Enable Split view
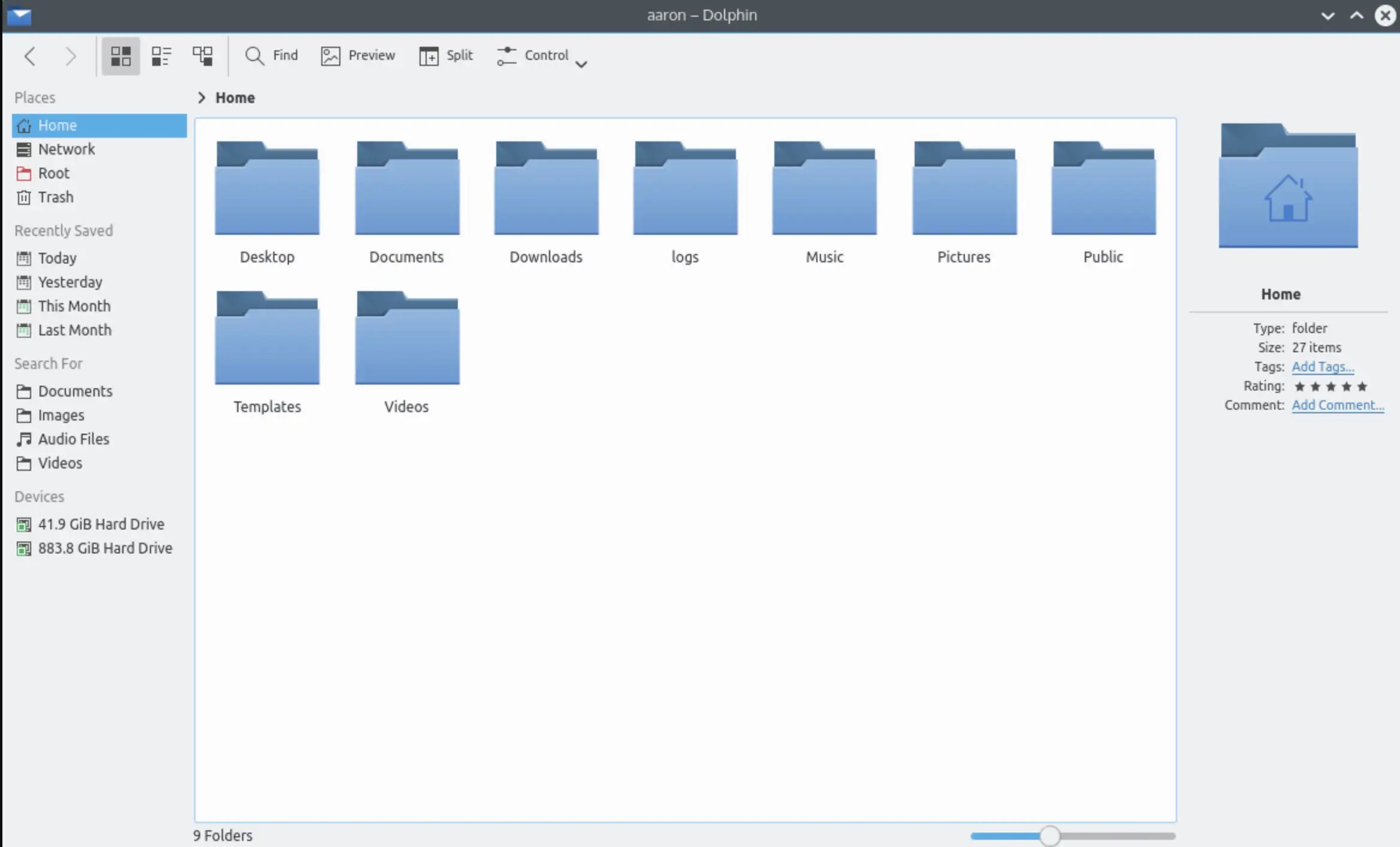 coord(445,55)
